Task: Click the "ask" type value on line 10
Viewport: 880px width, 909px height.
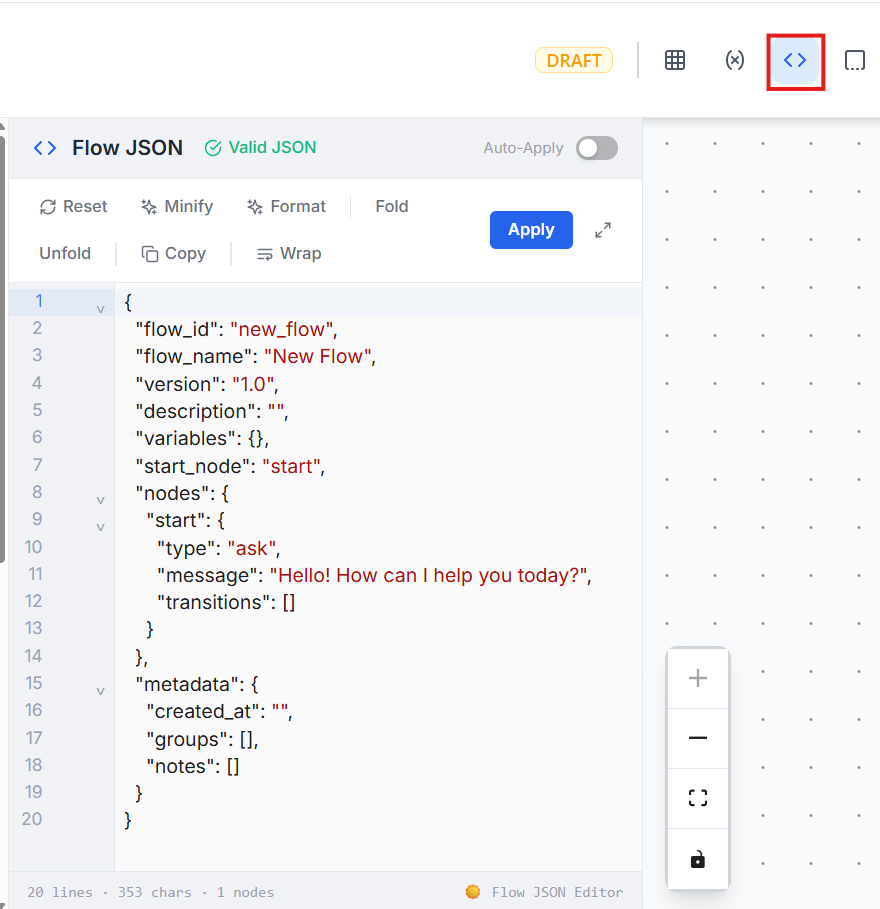Action: tap(251, 548)
